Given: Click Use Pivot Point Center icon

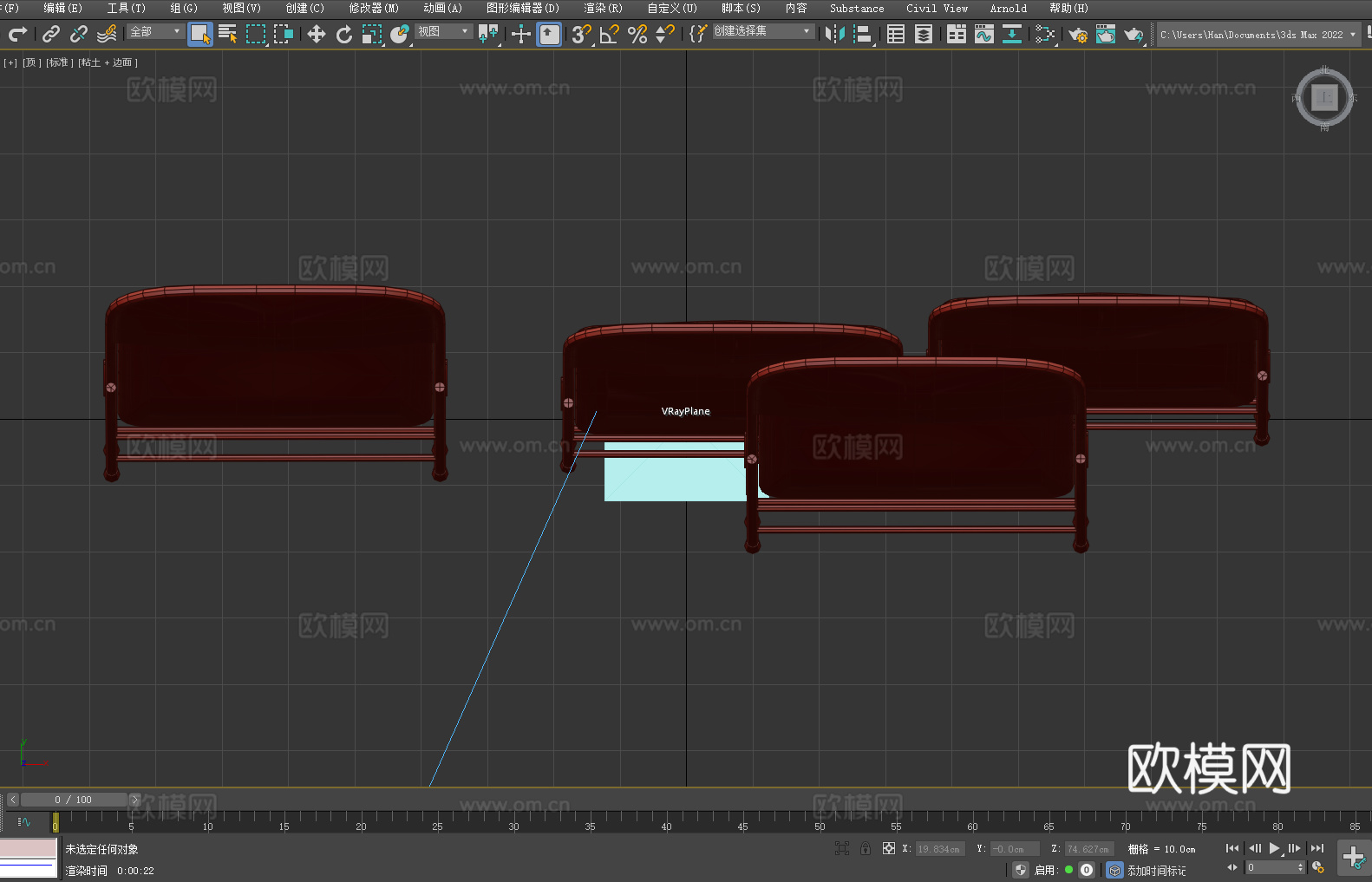Looking at the screenshot, I should [x=488, y=34].
